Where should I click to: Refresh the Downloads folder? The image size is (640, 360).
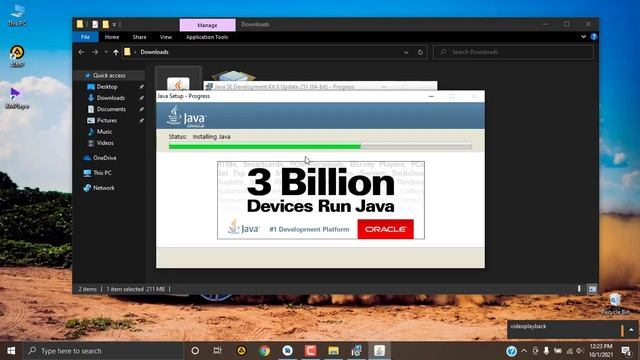420,52
